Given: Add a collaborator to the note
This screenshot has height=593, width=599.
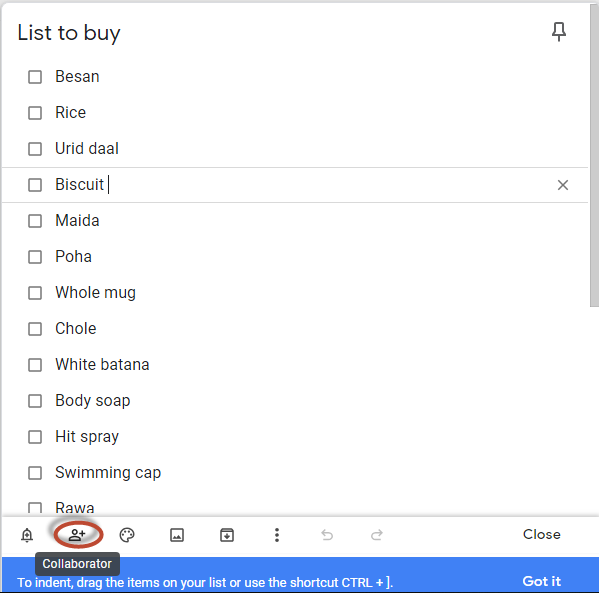Looking at the screenshot, I should pos(77,535).
